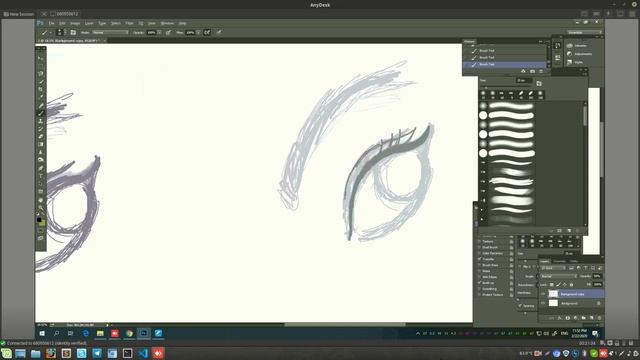Viewport: 640px width, 360px height.
Task: Open the Layer menu
Action: coord(89,23)
